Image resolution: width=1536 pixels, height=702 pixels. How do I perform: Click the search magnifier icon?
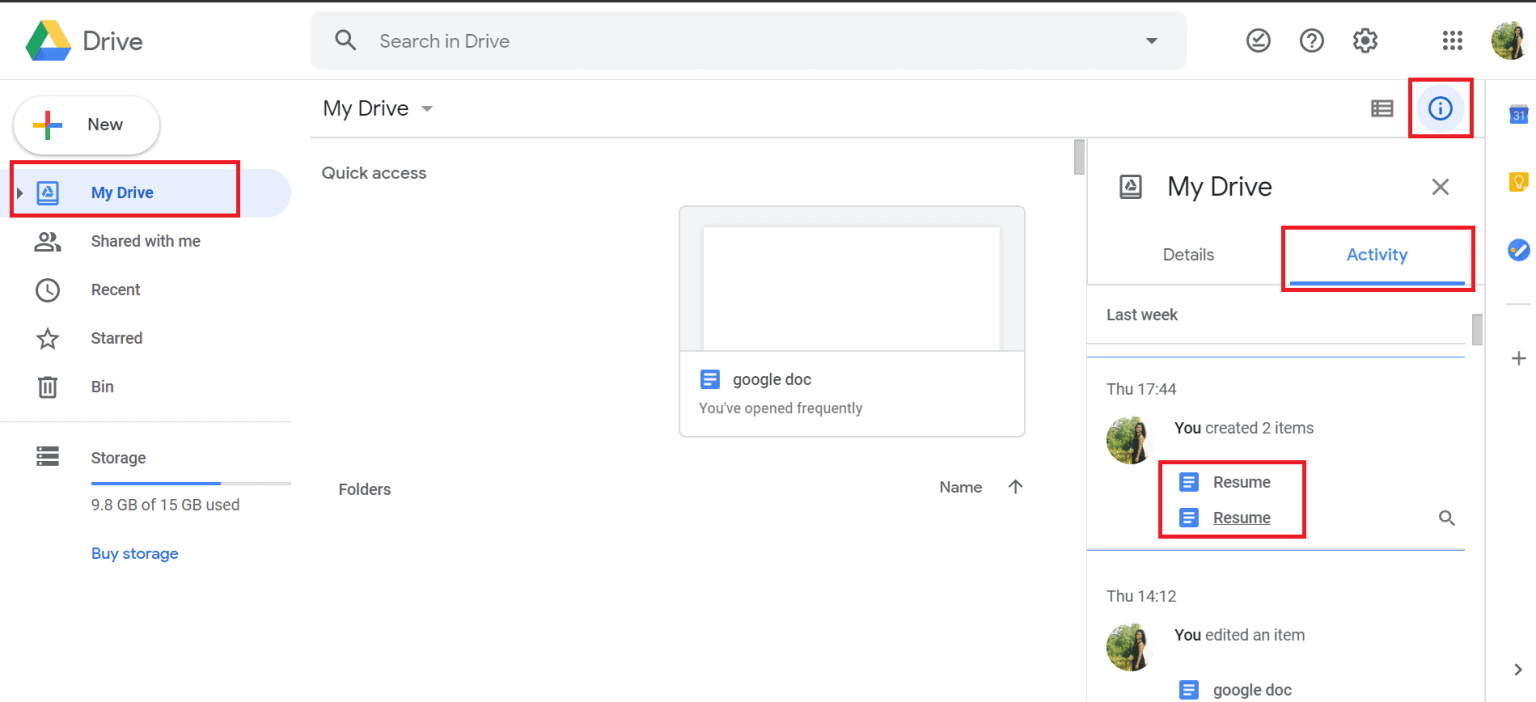click(346, 41)
